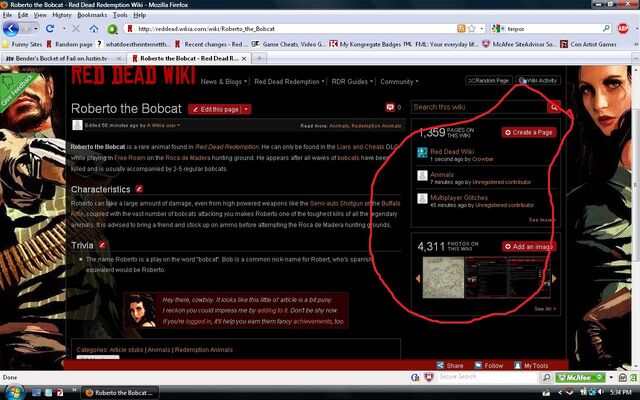Click the URL address bar
This screenshot has width=640, height=400.
[294, 29]
